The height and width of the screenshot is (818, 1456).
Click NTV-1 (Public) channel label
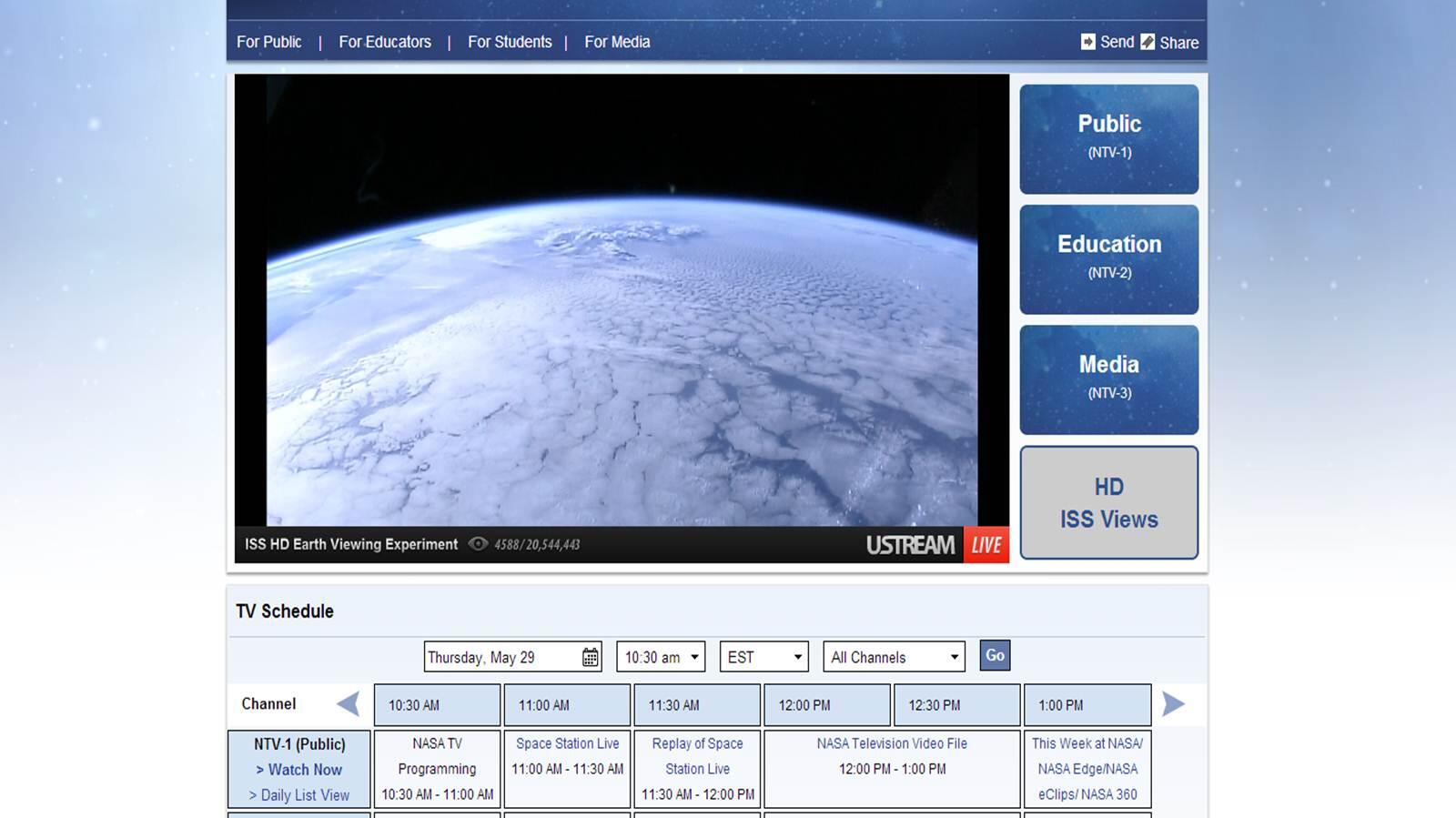(299, 744)
